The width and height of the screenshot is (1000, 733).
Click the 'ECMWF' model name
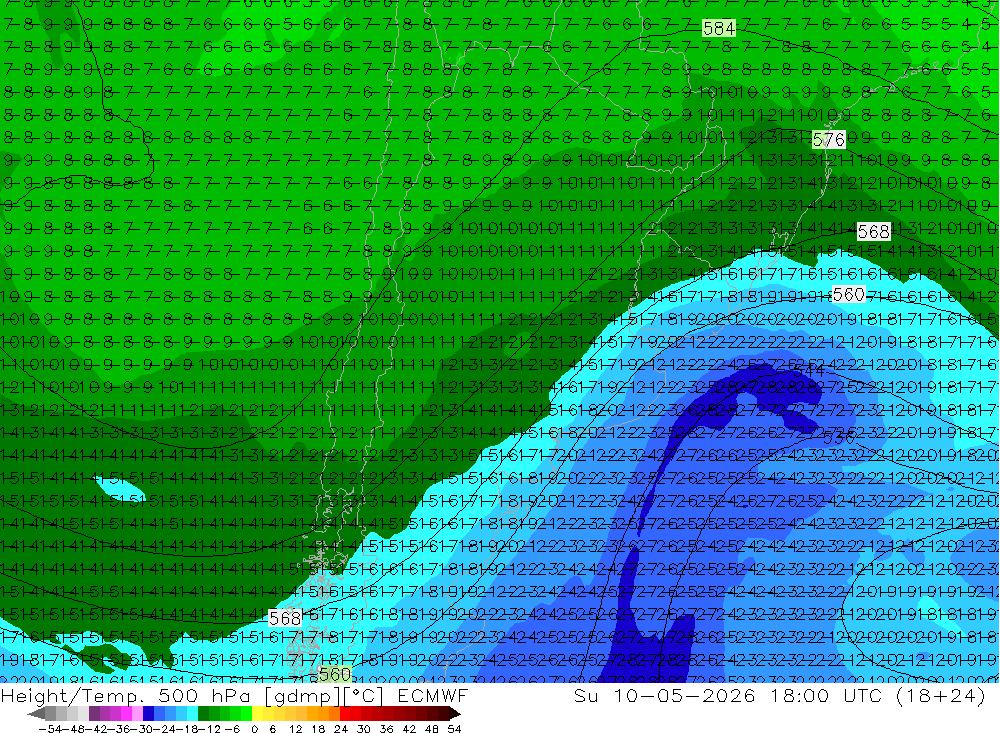pyautogui.click(x=432, y=695)
